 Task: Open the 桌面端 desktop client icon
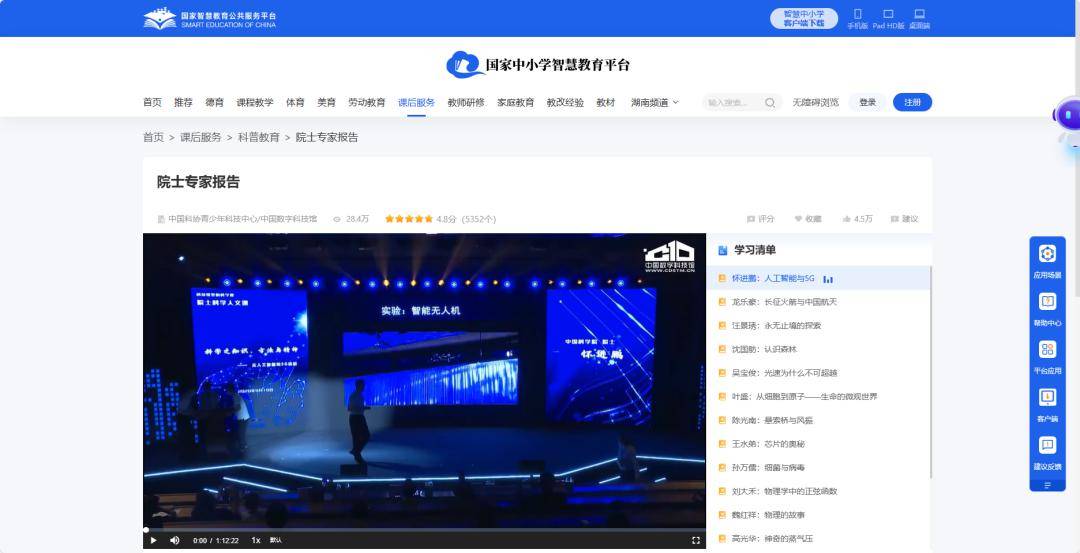(x=920, y=19)
